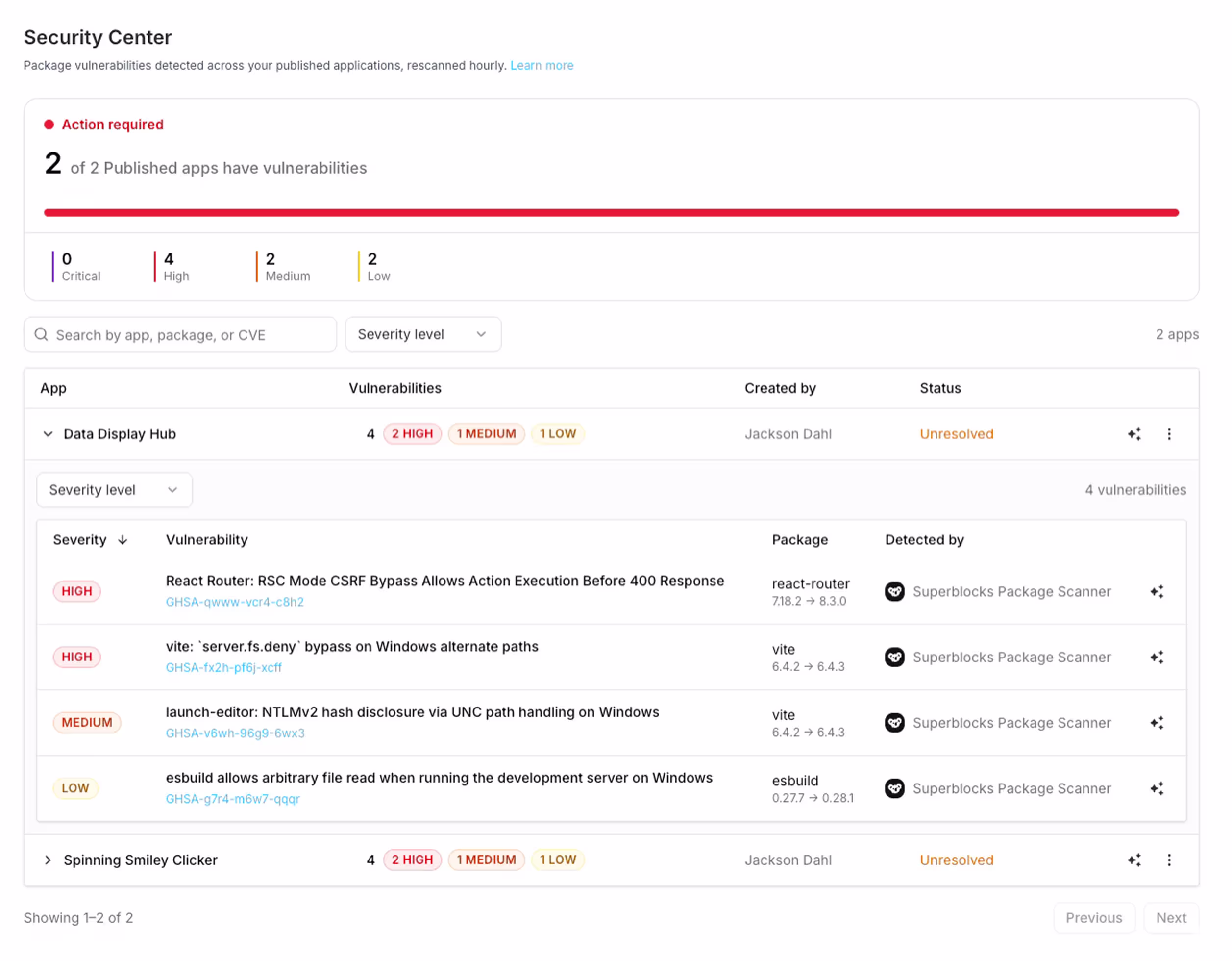The width and height of the screenshot is (1232, 961).
Task: Click the Data Display Hub app name
Action: click(x=120, y=434)
